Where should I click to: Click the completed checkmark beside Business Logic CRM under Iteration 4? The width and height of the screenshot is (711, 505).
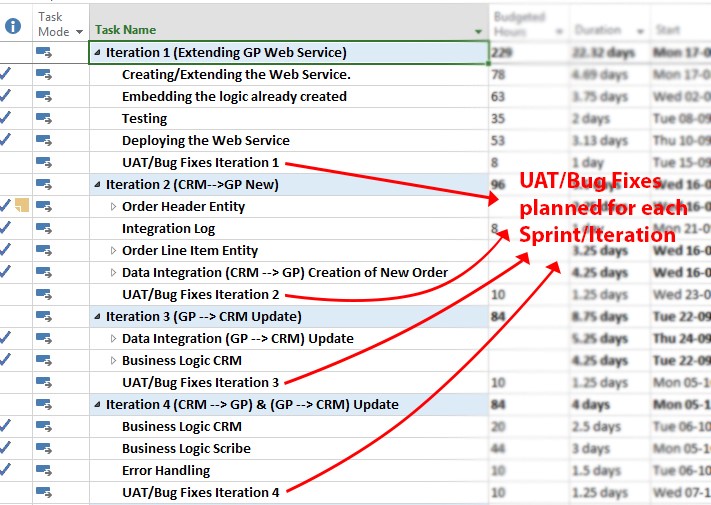coord(6,427)
